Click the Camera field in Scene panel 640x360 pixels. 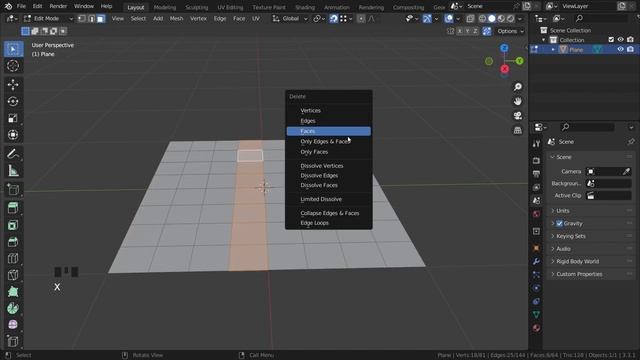609,171
